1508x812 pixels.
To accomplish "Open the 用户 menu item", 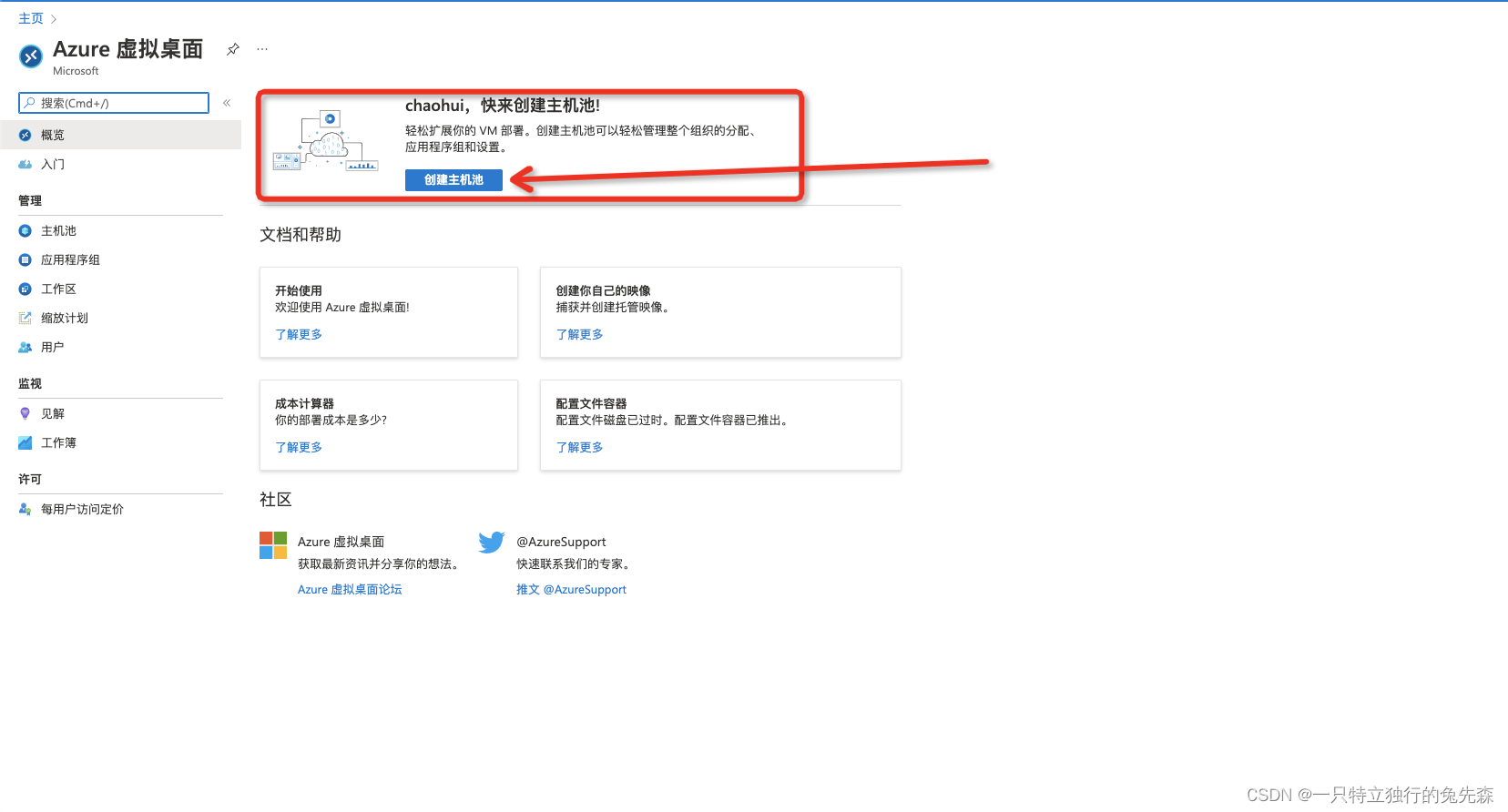I will [120, 347].
